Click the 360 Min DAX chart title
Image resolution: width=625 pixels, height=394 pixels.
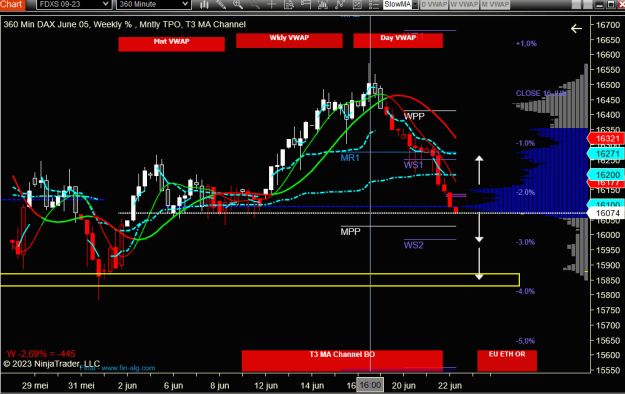pos(124,24)
